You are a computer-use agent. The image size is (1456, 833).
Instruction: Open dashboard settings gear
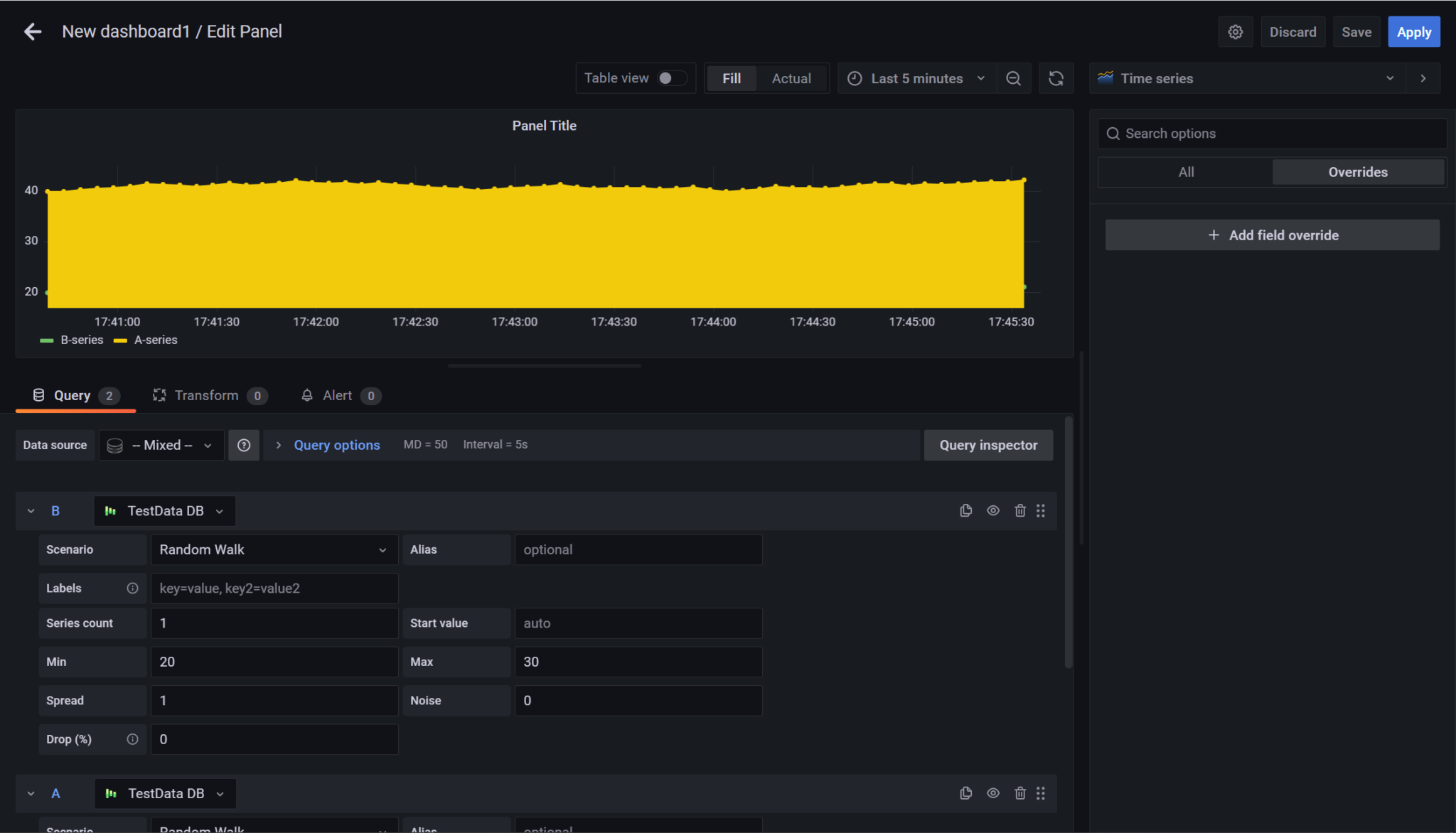tap(1235, 31)
